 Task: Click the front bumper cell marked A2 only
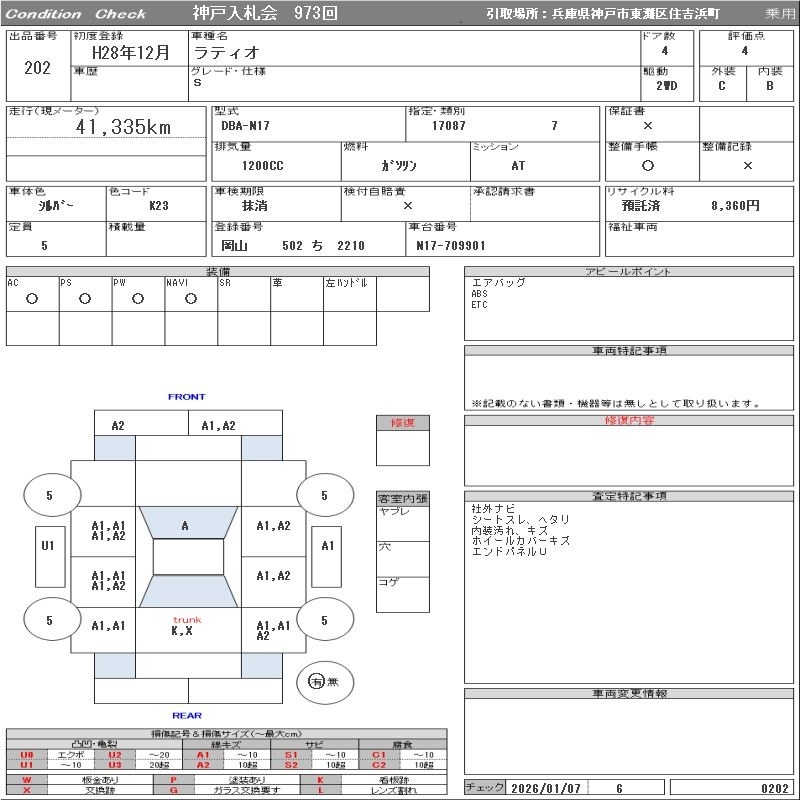118,425
